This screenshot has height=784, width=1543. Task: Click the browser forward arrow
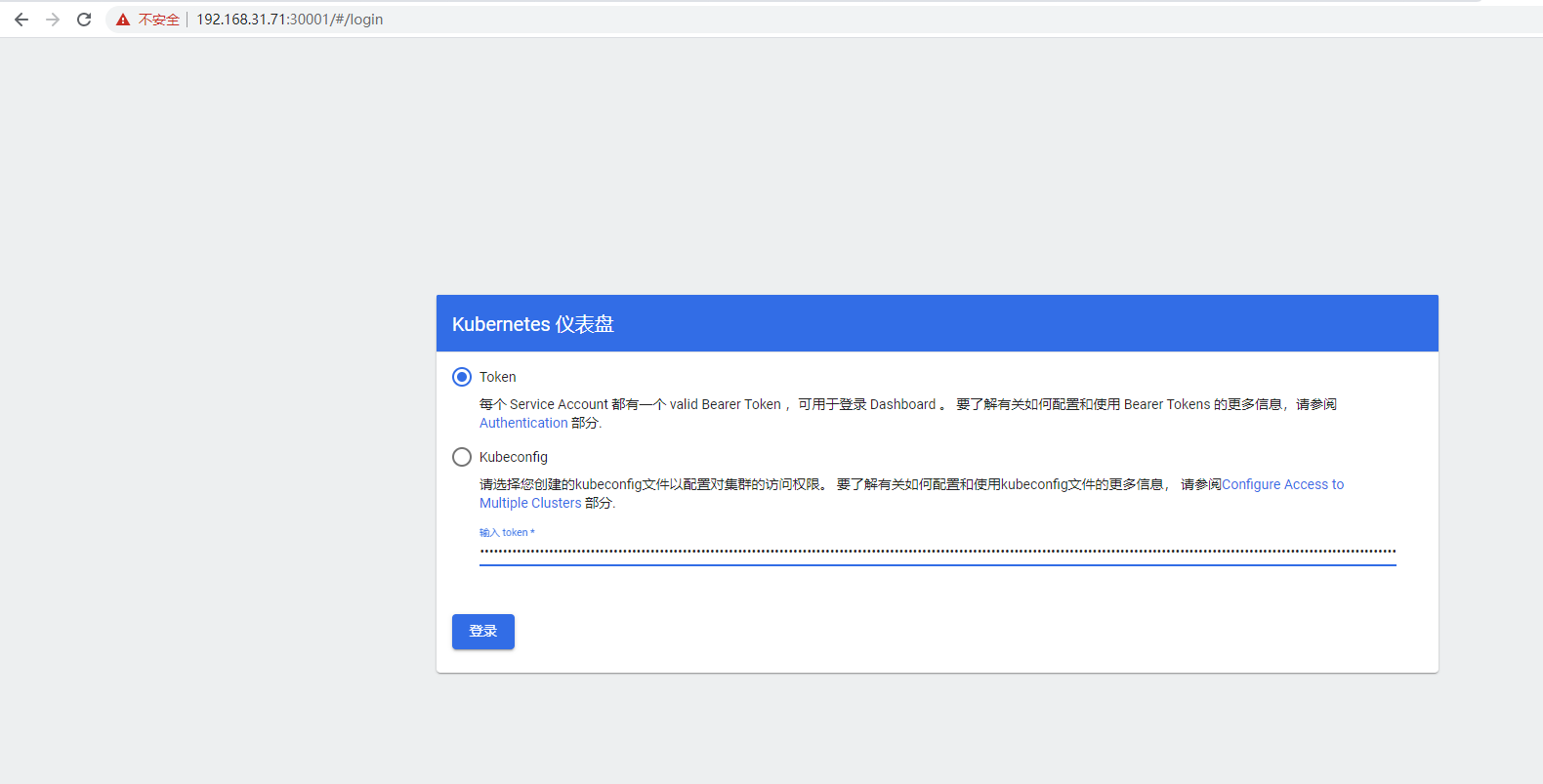(53, 20)
